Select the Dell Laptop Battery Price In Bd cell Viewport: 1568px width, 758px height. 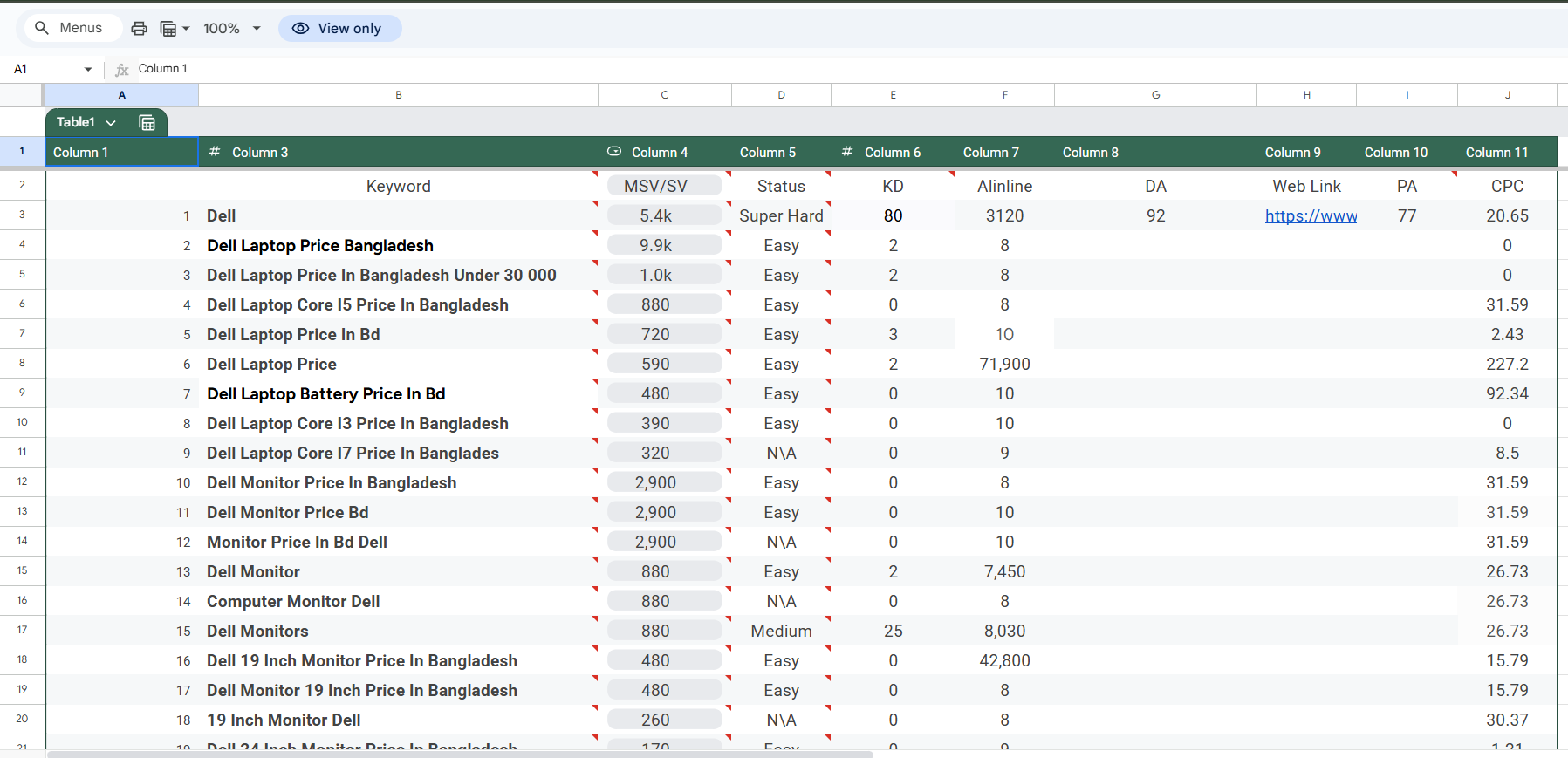click(399, 393)
